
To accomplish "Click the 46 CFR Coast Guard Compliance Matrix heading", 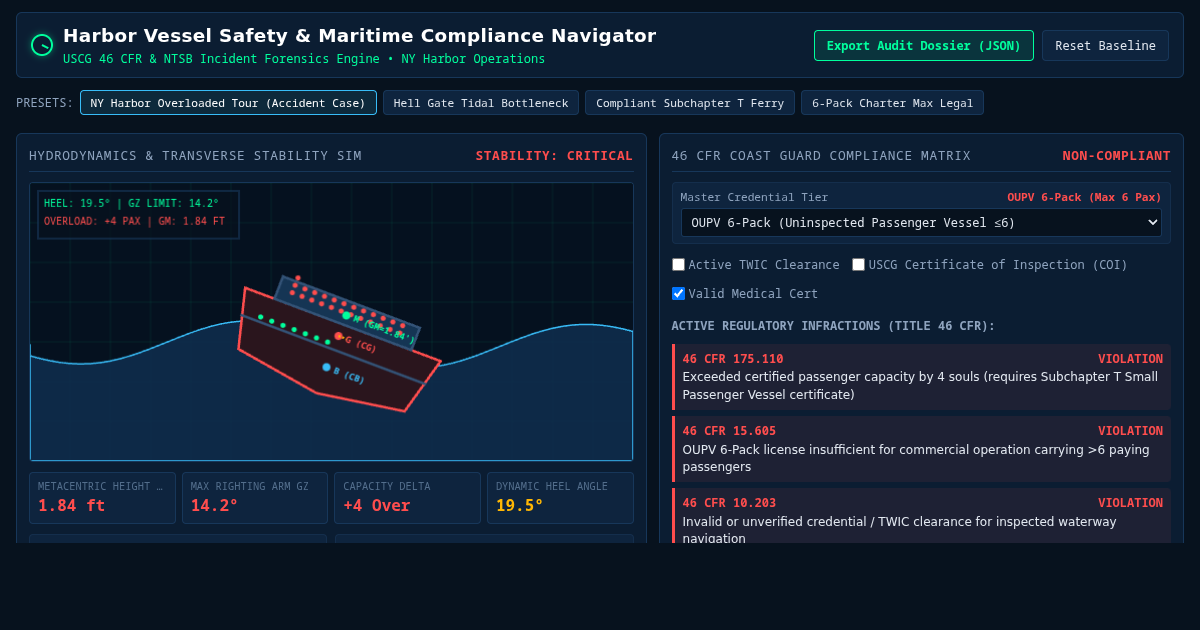I will (821, 156).
